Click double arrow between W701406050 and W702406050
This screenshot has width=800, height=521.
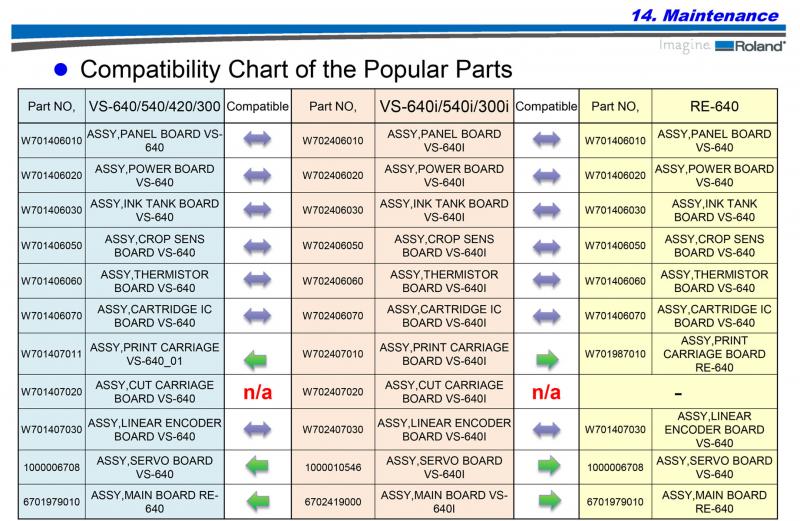click(257, 246)
